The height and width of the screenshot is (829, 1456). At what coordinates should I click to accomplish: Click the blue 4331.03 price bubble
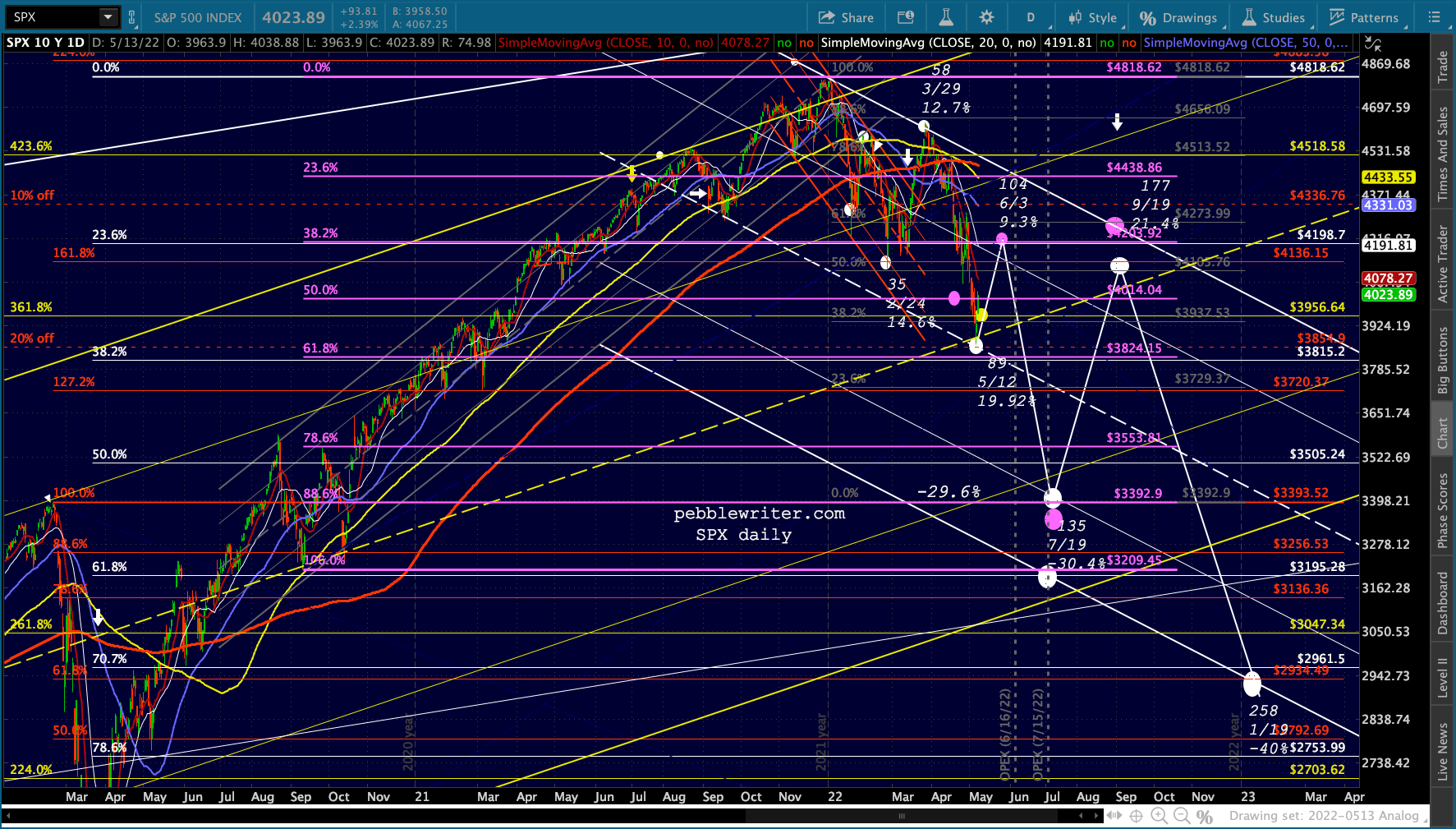(1388, 205)
